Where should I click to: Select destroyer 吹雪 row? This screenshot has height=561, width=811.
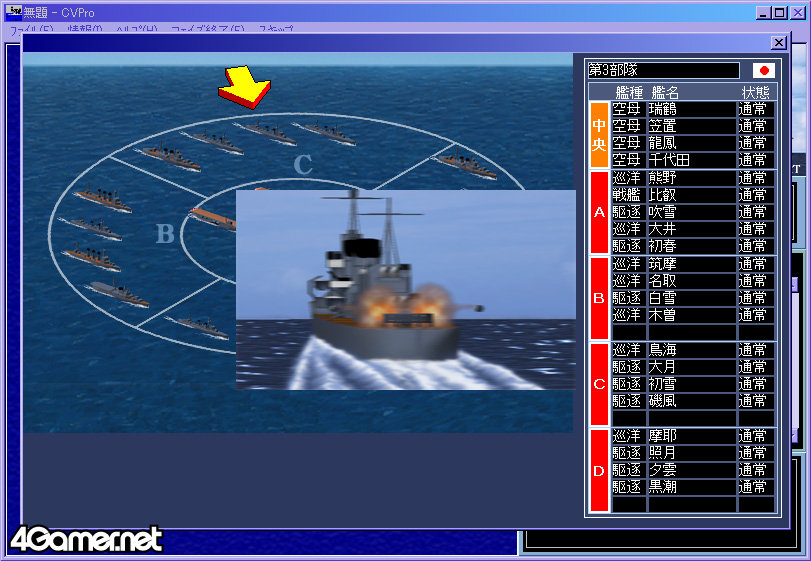[x=693, y=212]
